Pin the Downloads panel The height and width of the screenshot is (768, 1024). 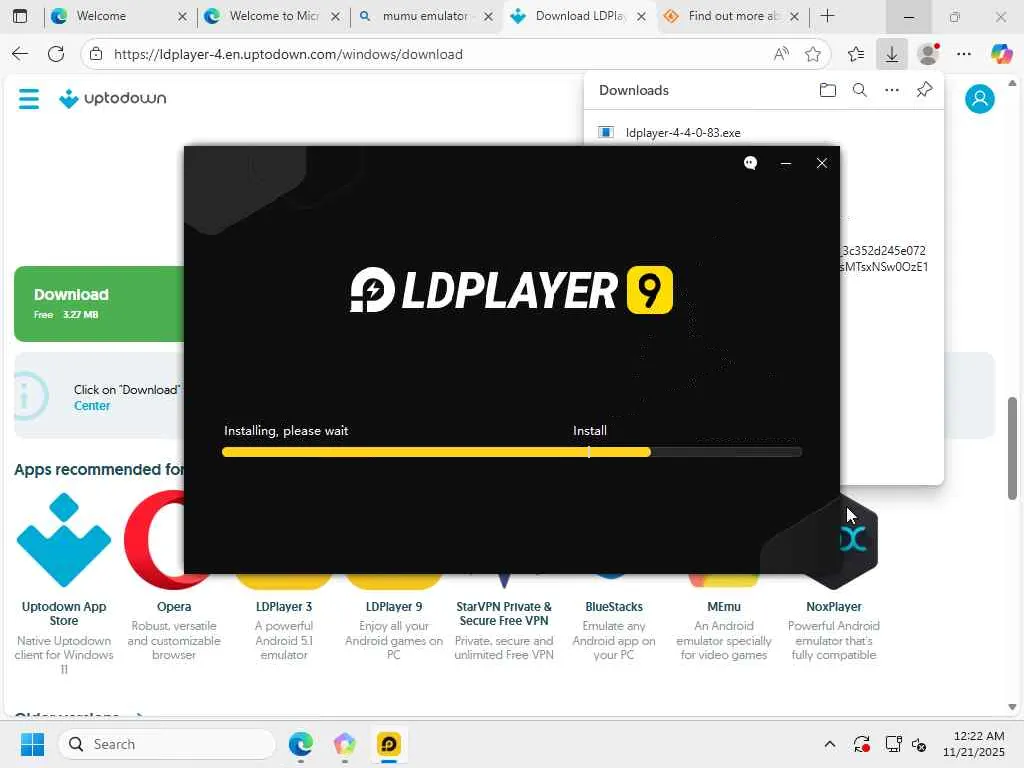point(924,89)
